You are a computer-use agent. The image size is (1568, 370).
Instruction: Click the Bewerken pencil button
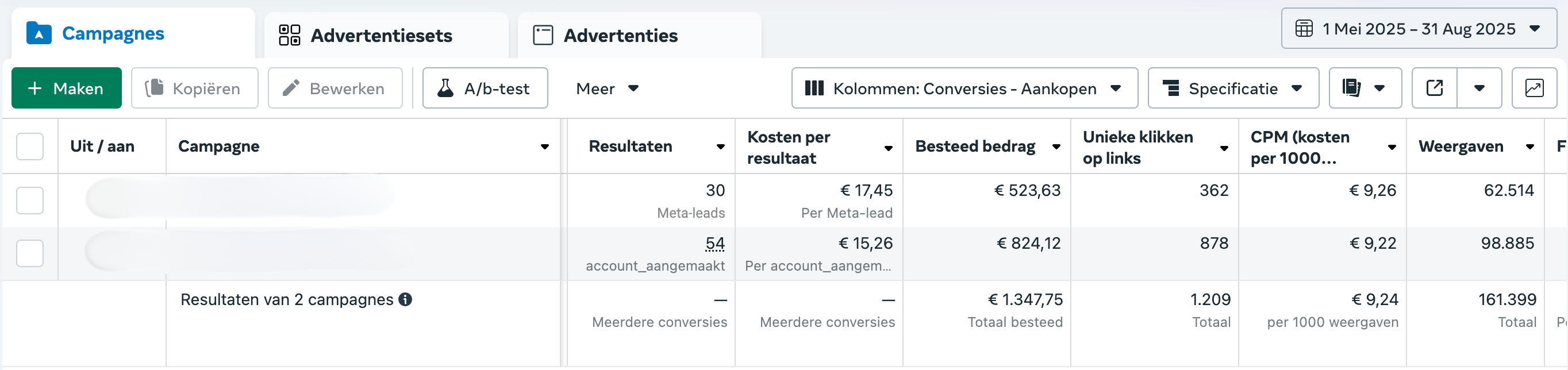pyautogui.click(x=336, y=88)
